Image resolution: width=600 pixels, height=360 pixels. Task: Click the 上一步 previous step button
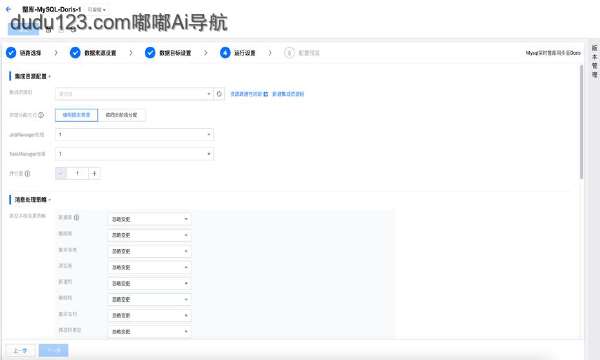20,350
